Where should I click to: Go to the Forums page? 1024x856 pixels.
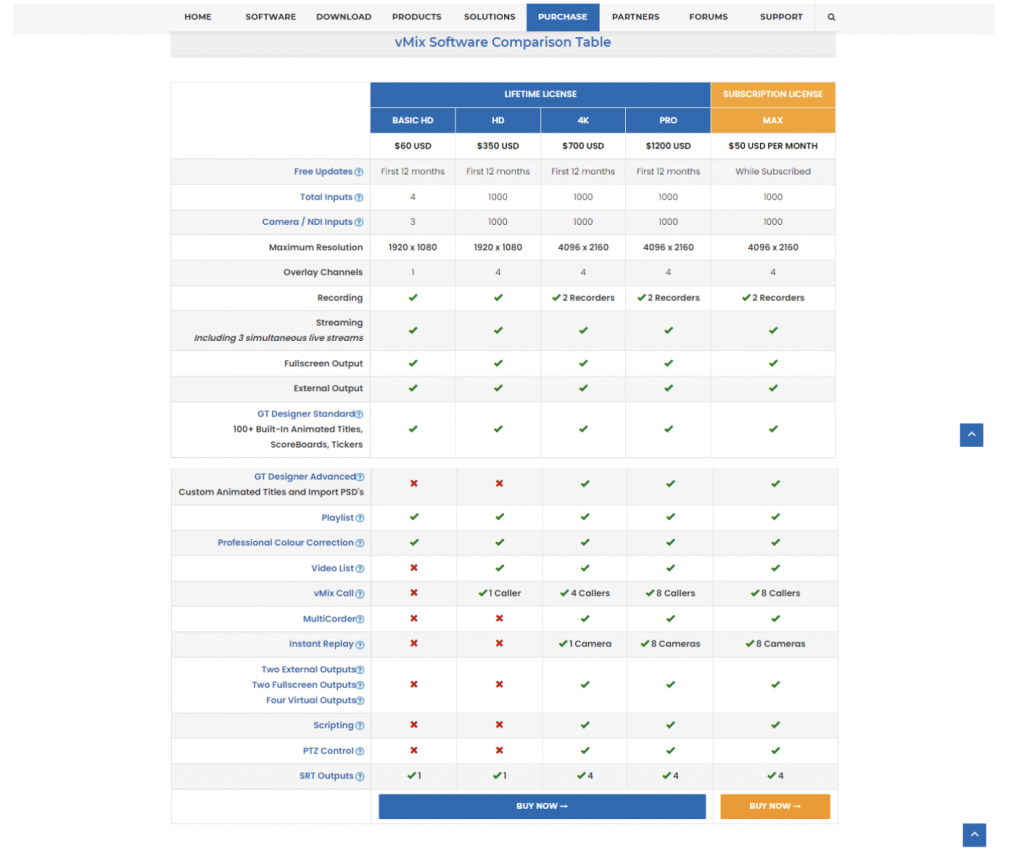tap(708, 17)
